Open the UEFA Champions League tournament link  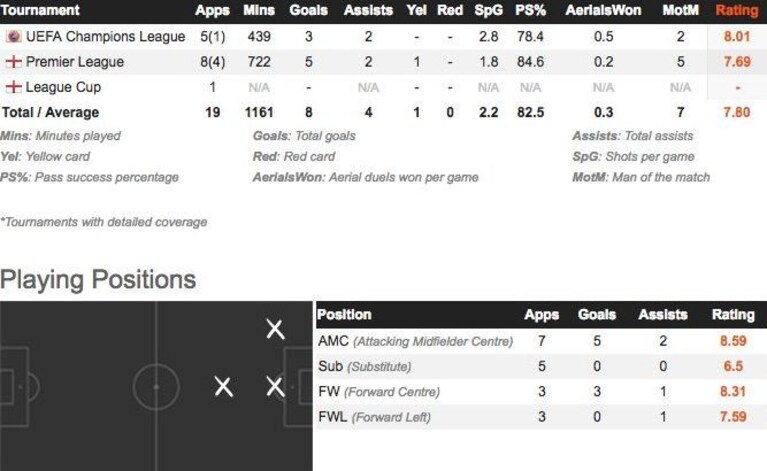pyautogui.click(x=105, y=36)
